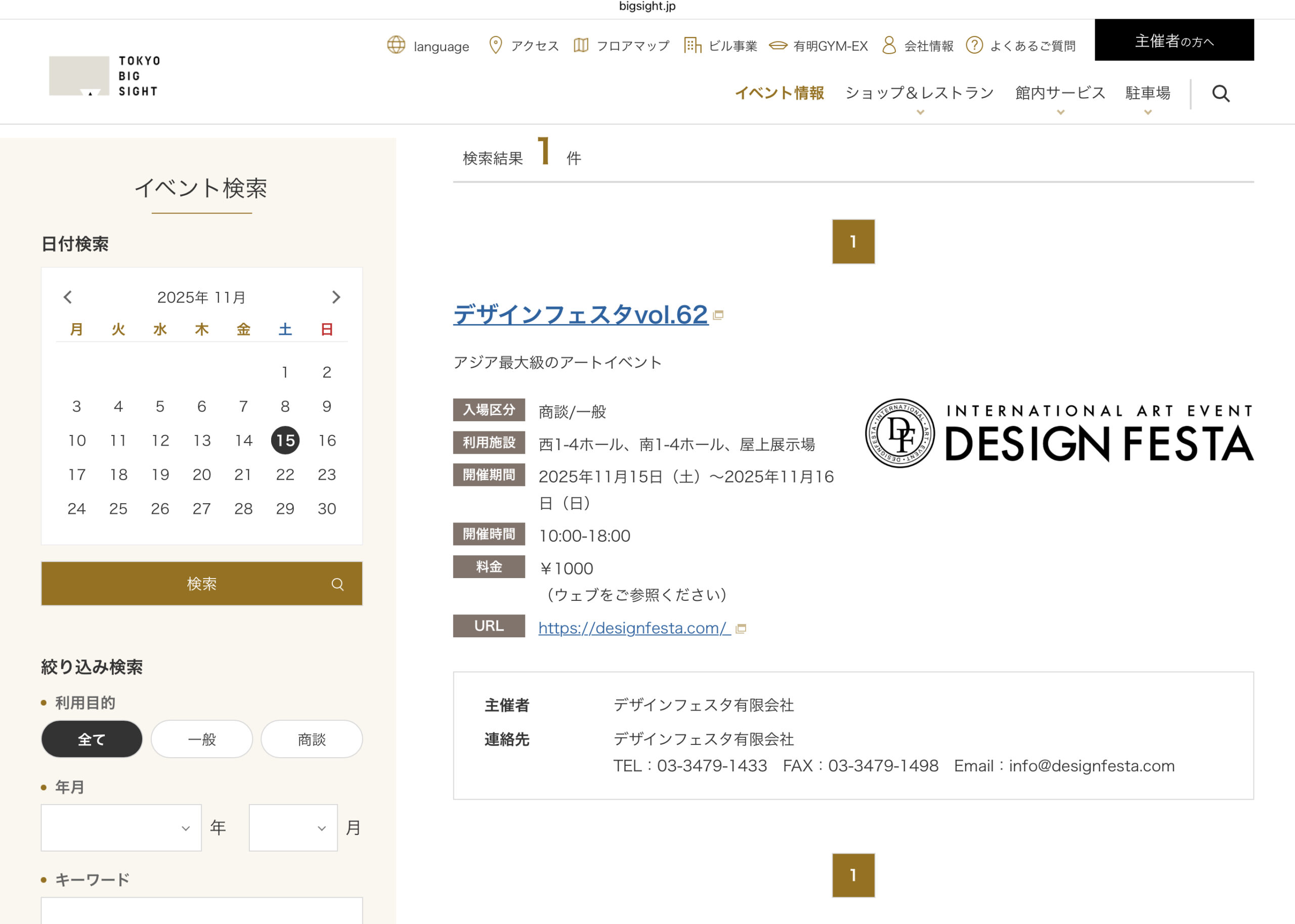1295x924 pixels.
Task: Open イベント情報 menu item
Action: coord(780,93)
